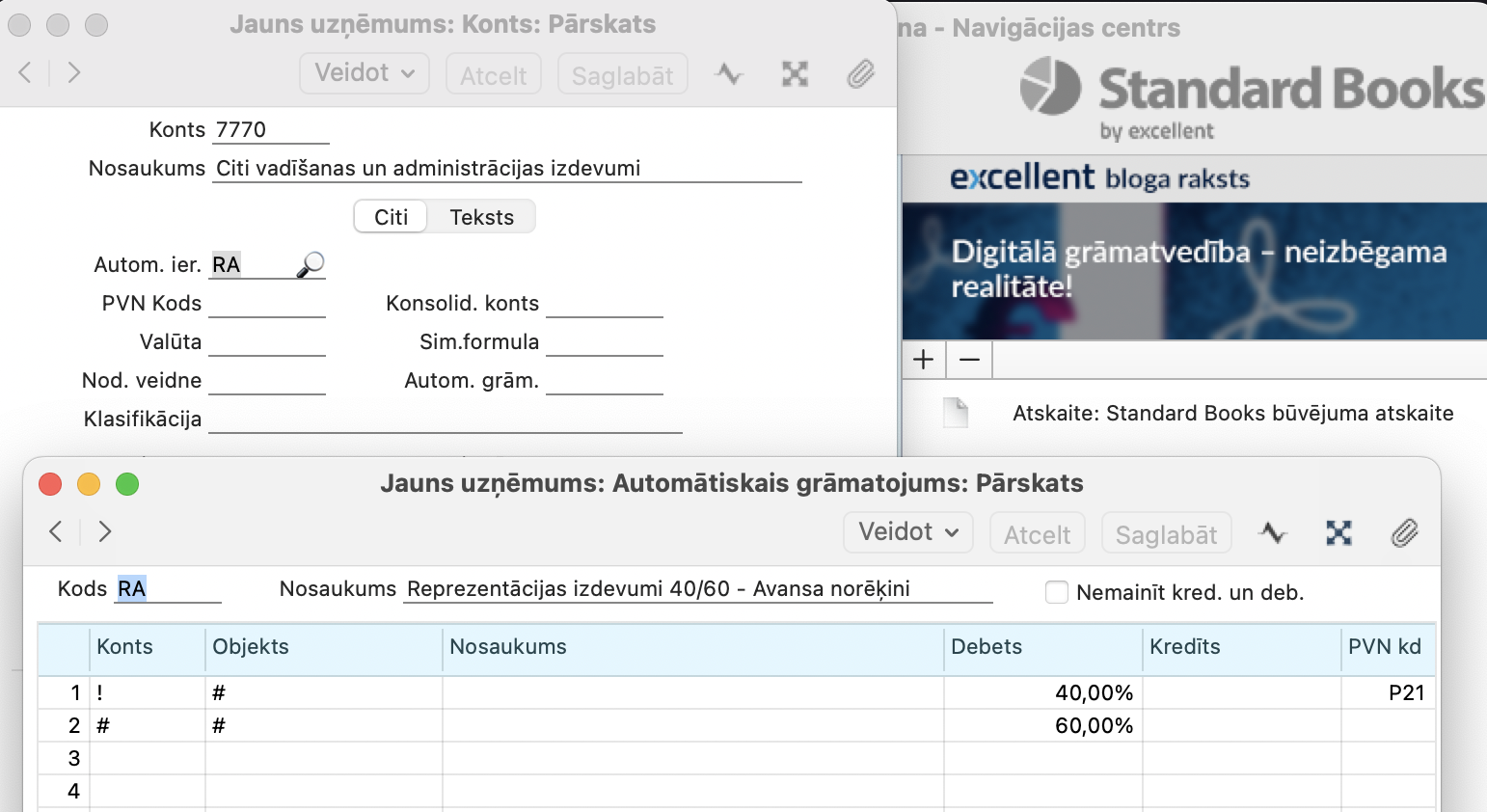1487x812 pixels.
Task: Click the plus icon under the blog banner
Action: point(924,360)
